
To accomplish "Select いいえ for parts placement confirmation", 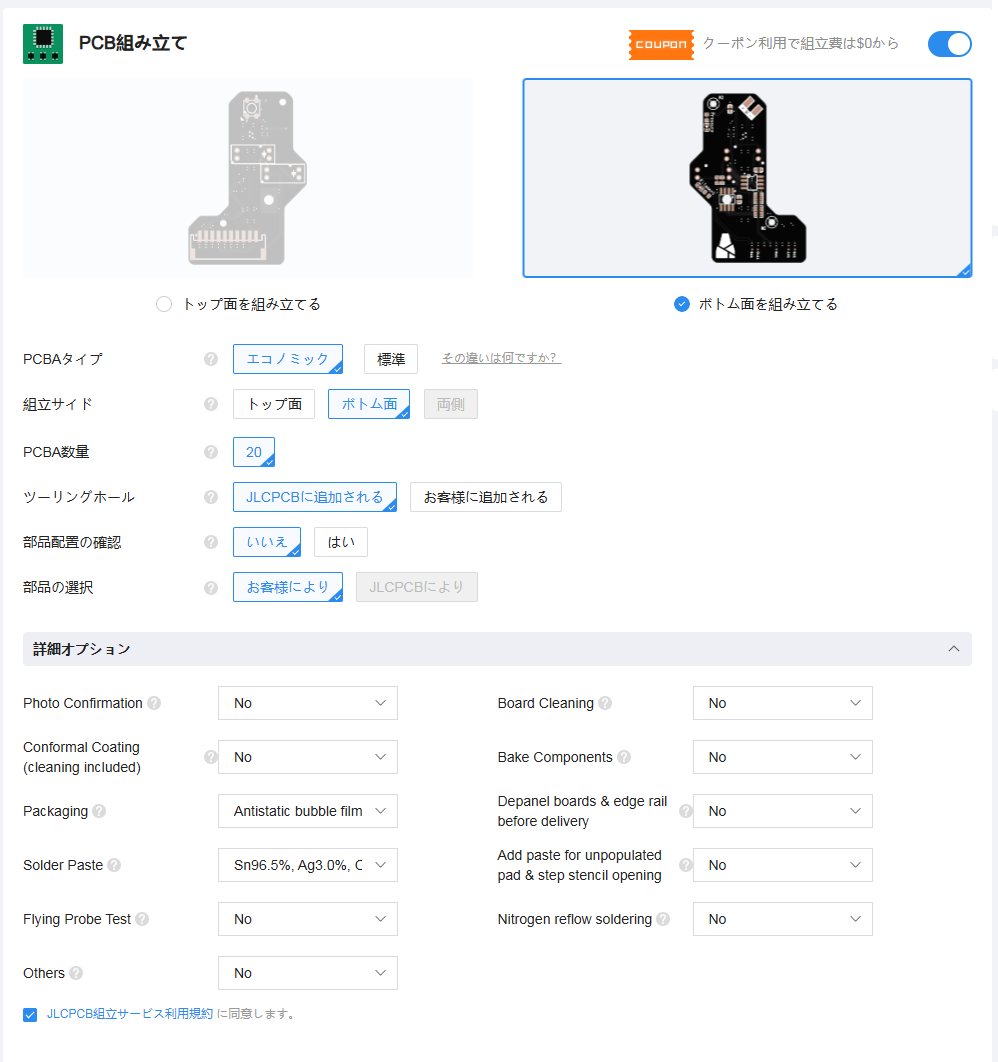I will pos(267,542).
